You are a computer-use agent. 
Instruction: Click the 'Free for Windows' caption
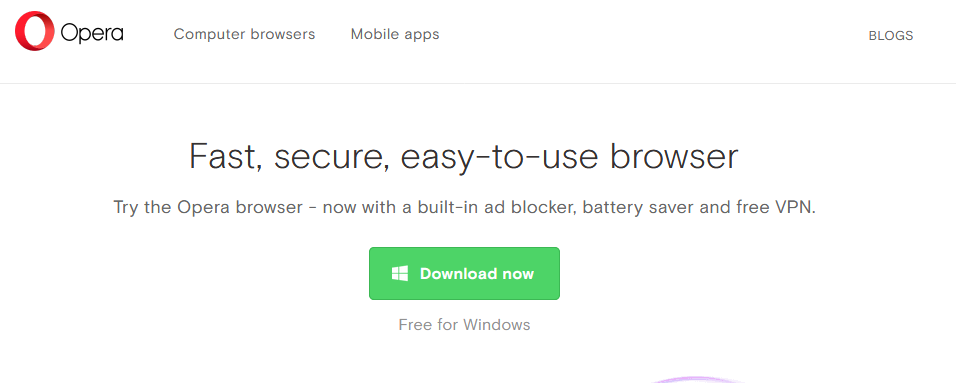(464, 324)
